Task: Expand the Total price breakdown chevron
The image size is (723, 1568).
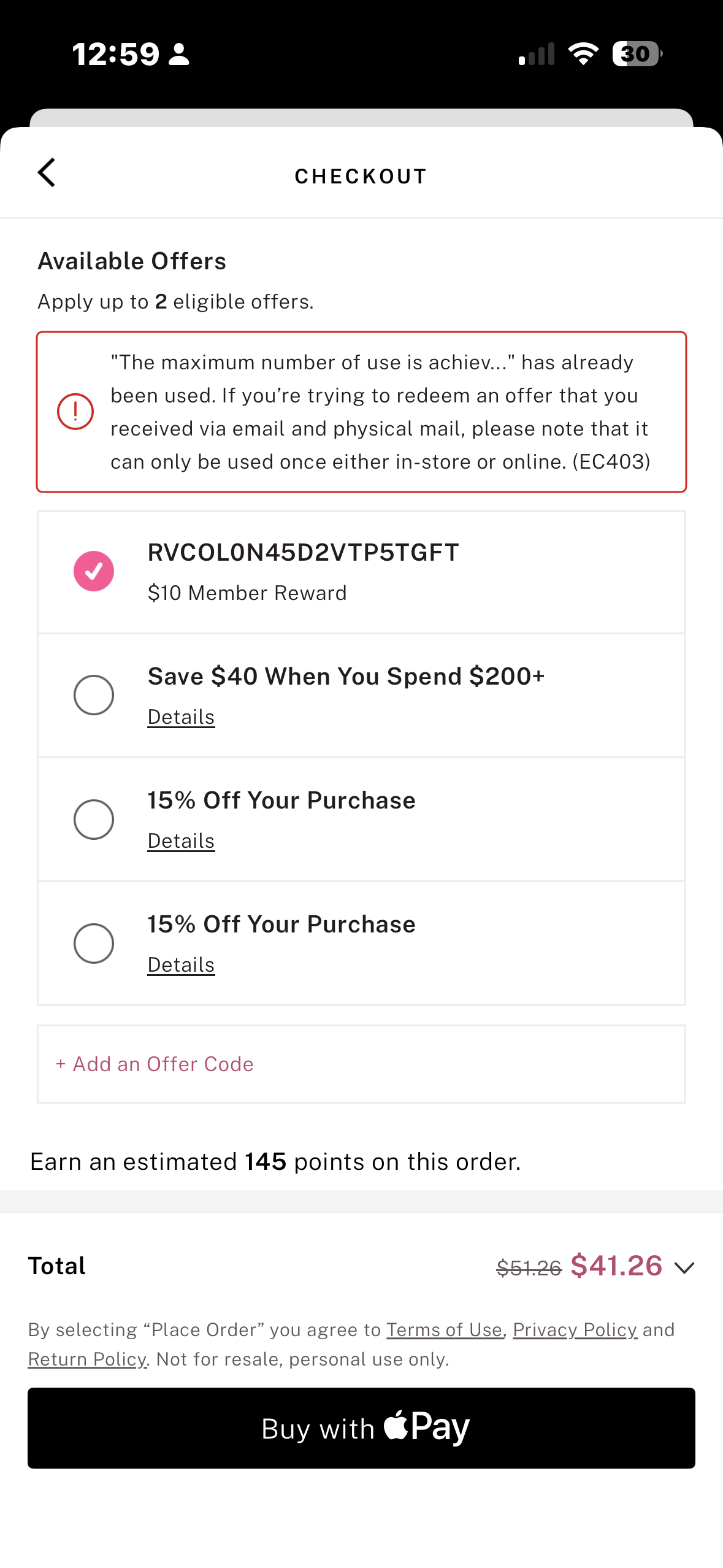Action: pos(684,1267)
